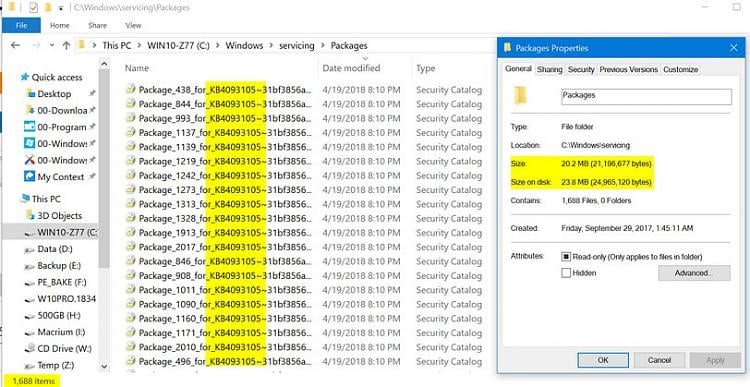Select Windows in the address breadcrumb
The width and height of the screenshot is (750, 387).
pyautogui.click(x=244, y=46)
